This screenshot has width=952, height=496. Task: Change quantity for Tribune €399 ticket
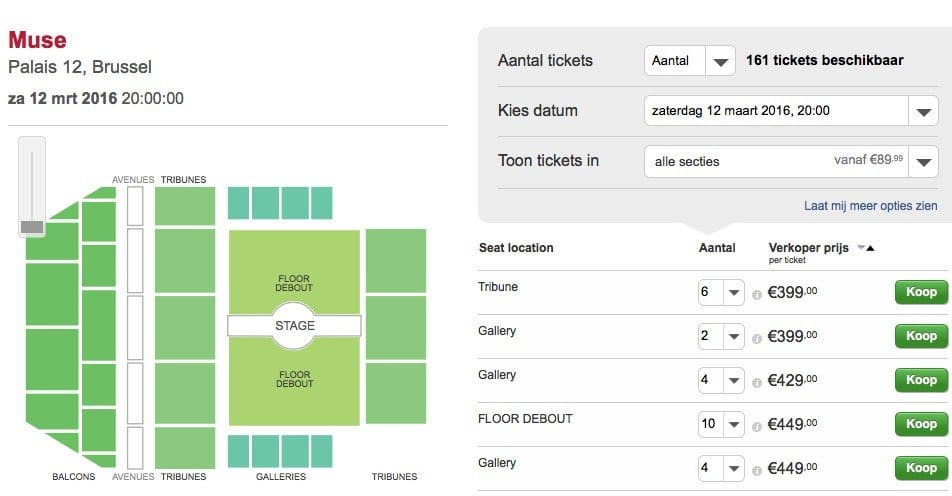[x=721, y=292]
